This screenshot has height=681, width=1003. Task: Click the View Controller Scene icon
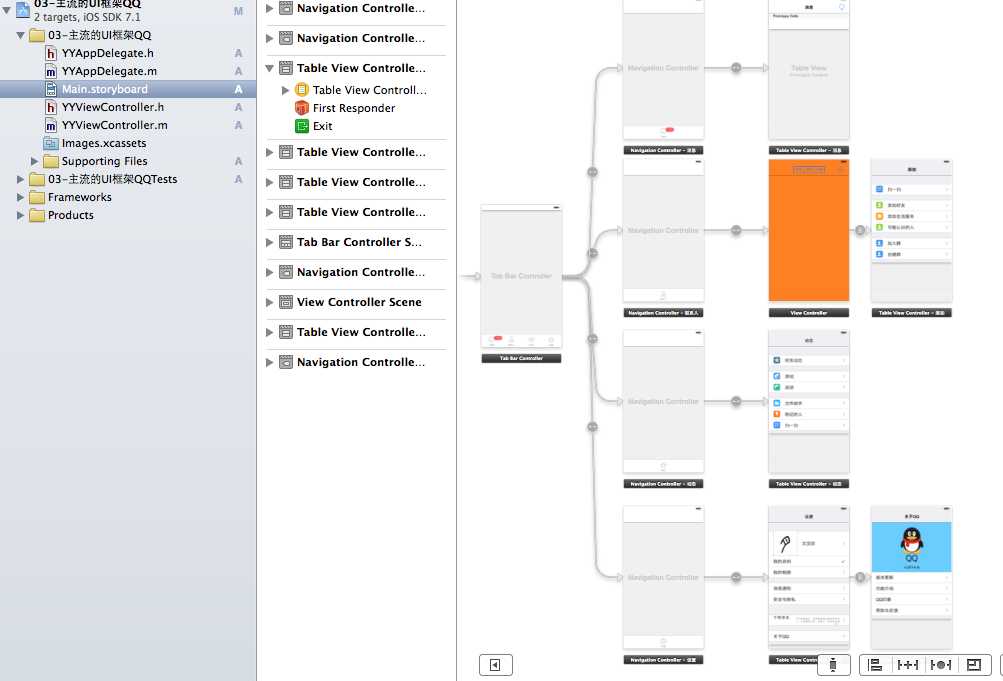click(x=286, y=302)
